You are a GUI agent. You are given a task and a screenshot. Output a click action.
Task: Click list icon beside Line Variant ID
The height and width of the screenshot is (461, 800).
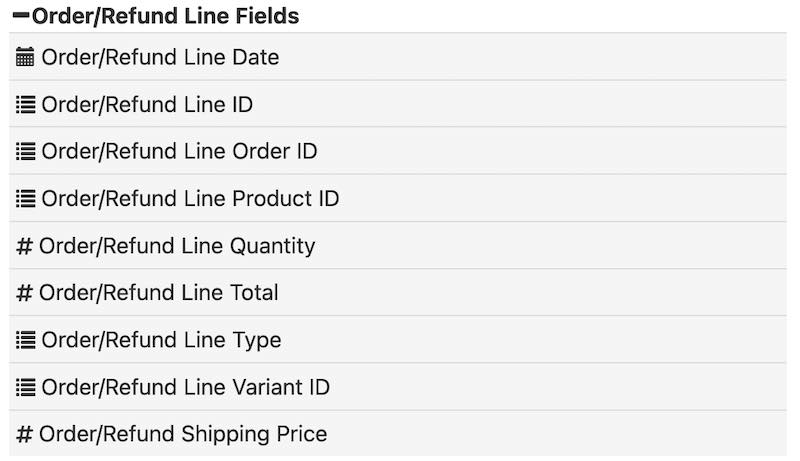[x=26, y=387]
